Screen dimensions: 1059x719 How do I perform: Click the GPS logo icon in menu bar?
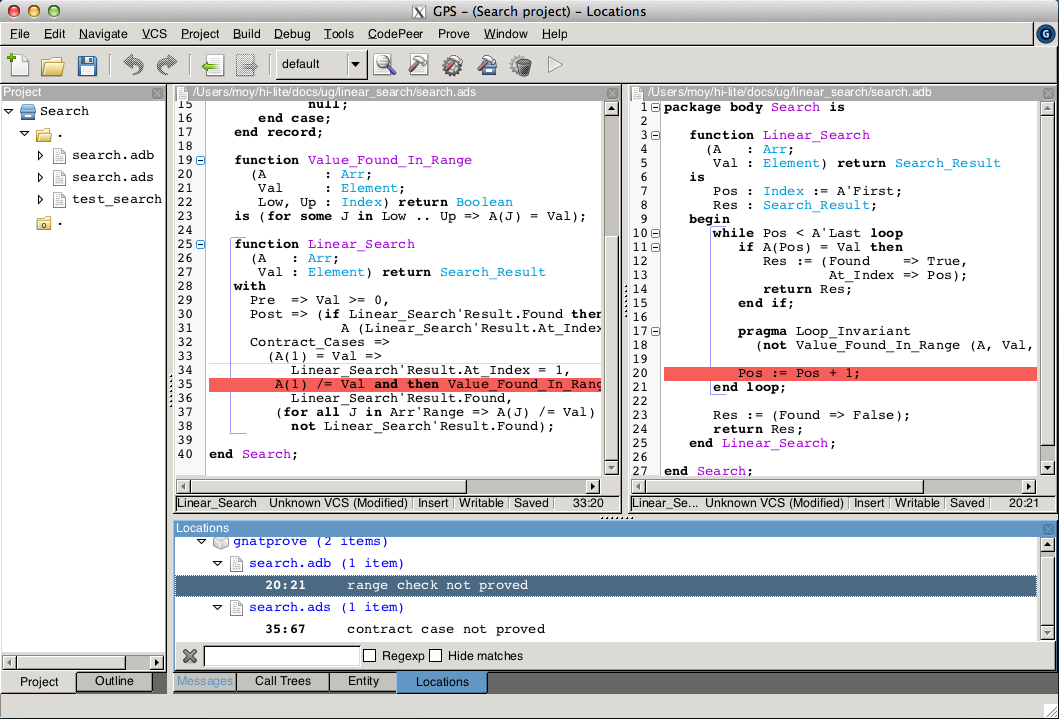pyautogui.click(x=1045, y=34)
